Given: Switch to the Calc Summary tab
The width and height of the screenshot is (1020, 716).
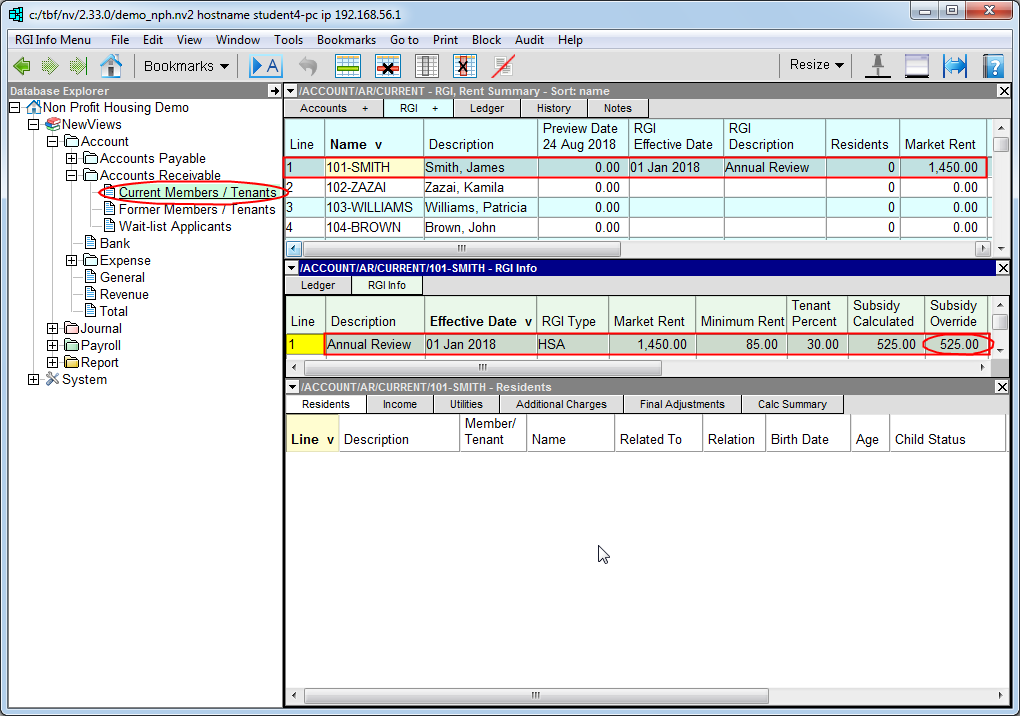Looking at the screenshot, I should point(791,404).
